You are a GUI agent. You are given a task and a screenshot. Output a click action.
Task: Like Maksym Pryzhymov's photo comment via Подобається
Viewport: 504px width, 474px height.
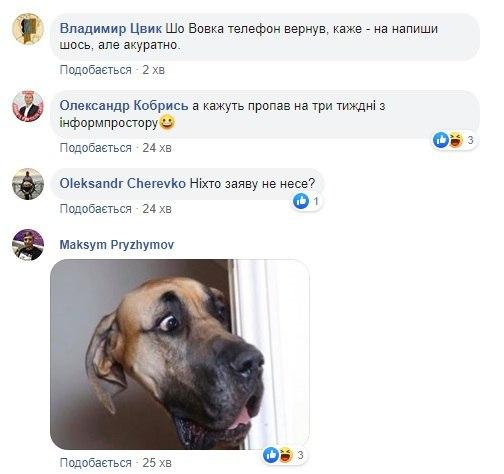[96, 463]
